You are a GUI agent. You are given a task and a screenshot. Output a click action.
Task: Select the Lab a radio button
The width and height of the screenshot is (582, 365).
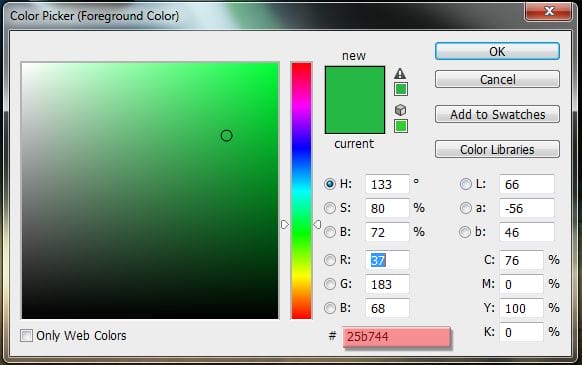point(465,208)
